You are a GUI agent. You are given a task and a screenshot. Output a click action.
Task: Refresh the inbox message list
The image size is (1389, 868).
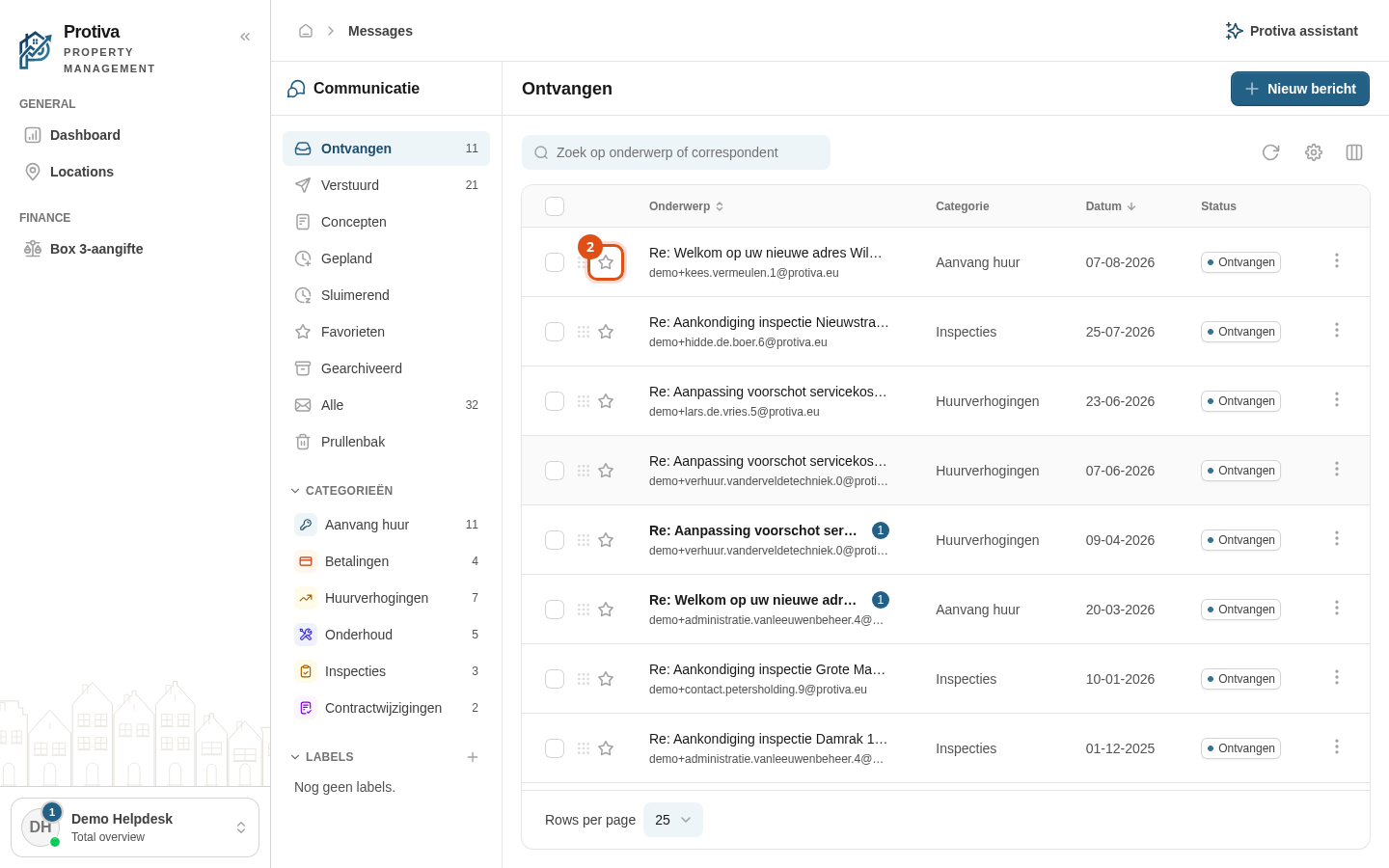(1271, 152)
